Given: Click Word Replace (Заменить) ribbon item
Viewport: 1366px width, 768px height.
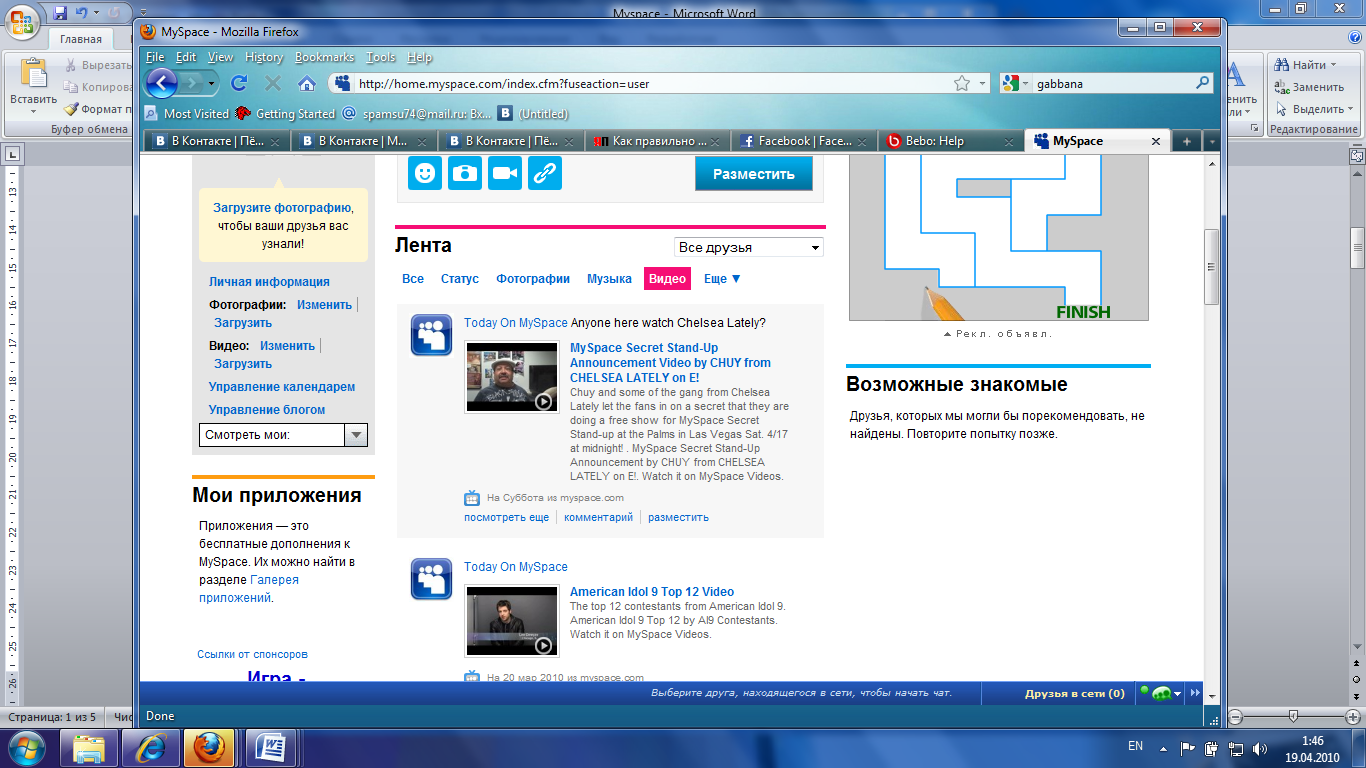Looking at the screenshot, I should pos(1310,87).
